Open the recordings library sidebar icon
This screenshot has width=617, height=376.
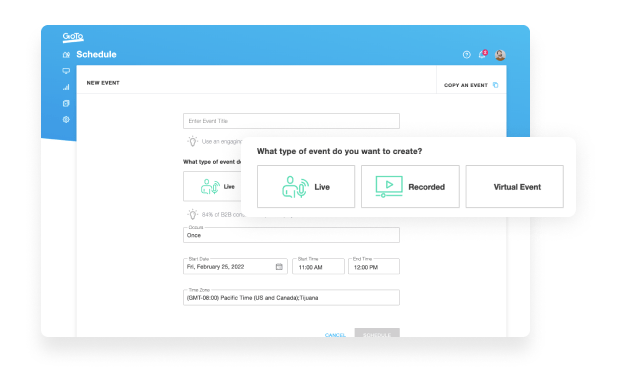coord(66,103)
